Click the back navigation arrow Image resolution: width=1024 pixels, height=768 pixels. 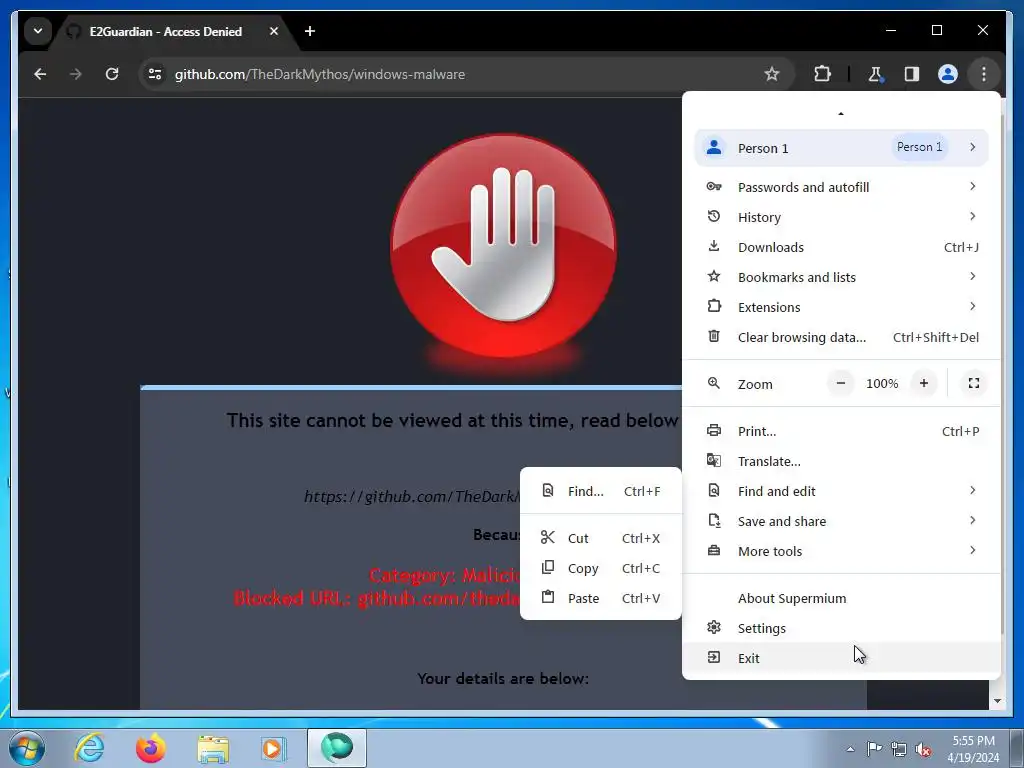pyautogui.click(x=40, y=74)
